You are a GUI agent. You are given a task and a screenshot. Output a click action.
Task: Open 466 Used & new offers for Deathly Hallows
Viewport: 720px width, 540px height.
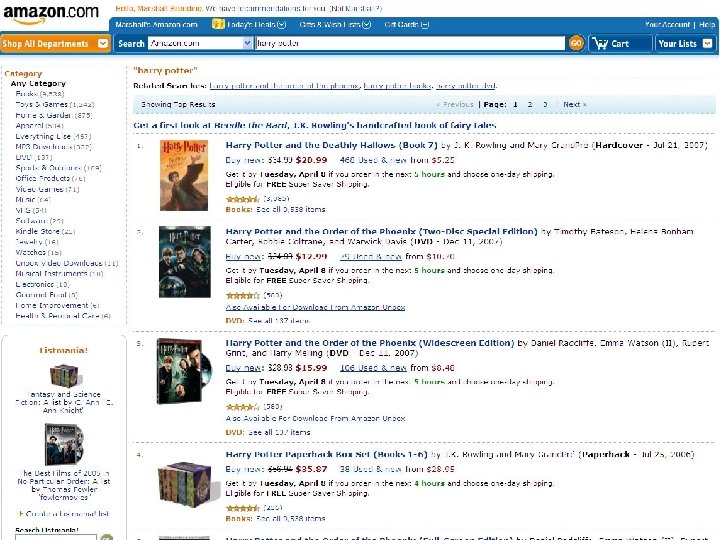pos(373,160)
